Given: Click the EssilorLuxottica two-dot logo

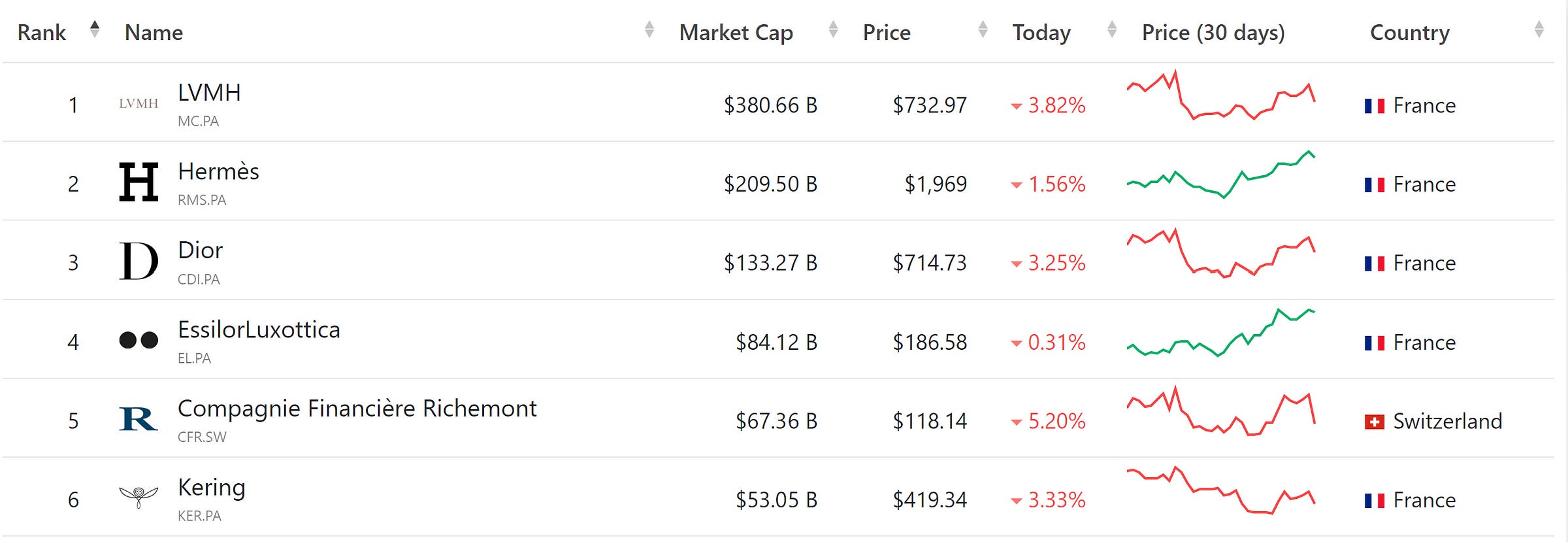Looking at the screenshot, I should (x=139, y=340).
